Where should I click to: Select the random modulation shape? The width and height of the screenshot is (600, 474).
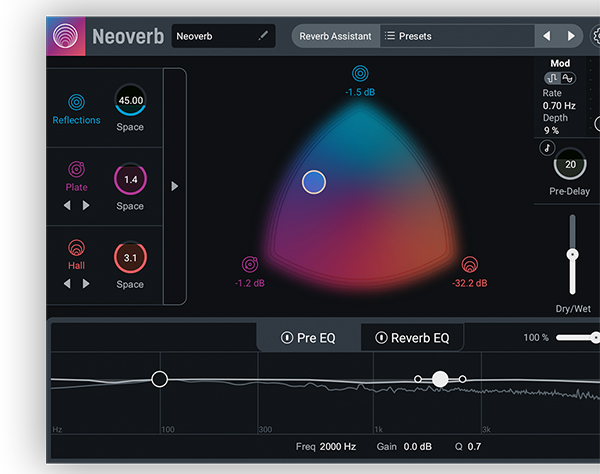[552, 78]
